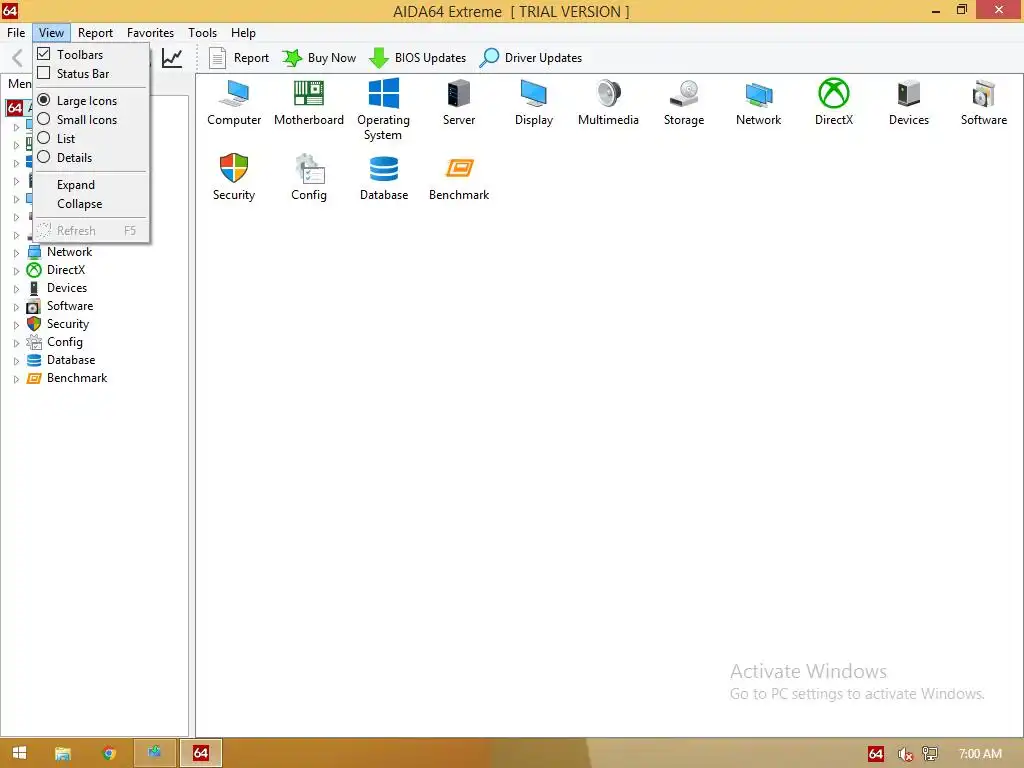This screenshot has width=1024, height=768.
Task: Open the Config icon in main pane
Action: [x=308, y=177]
